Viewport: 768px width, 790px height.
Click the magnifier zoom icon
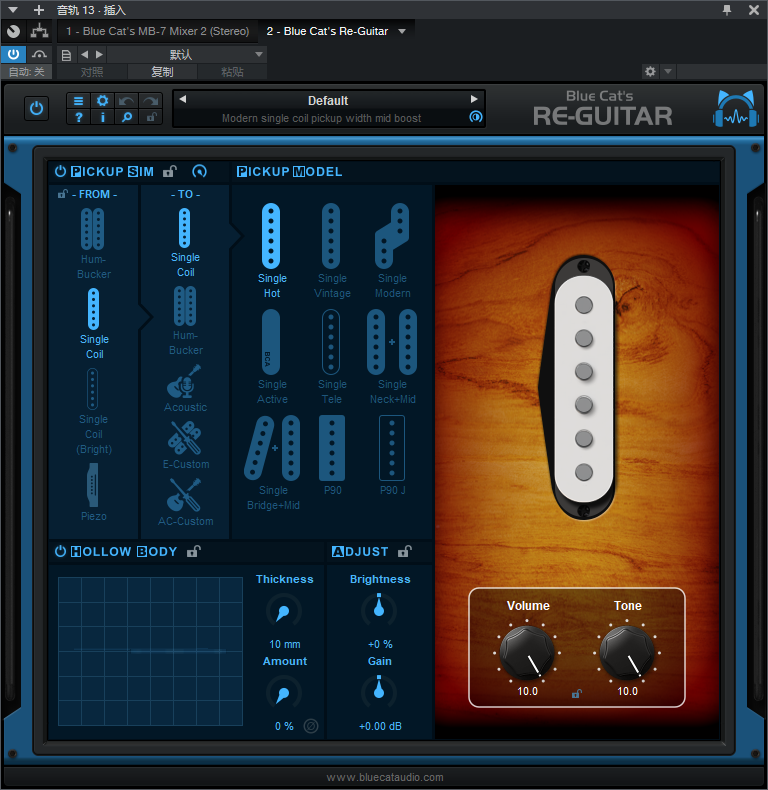126,117
